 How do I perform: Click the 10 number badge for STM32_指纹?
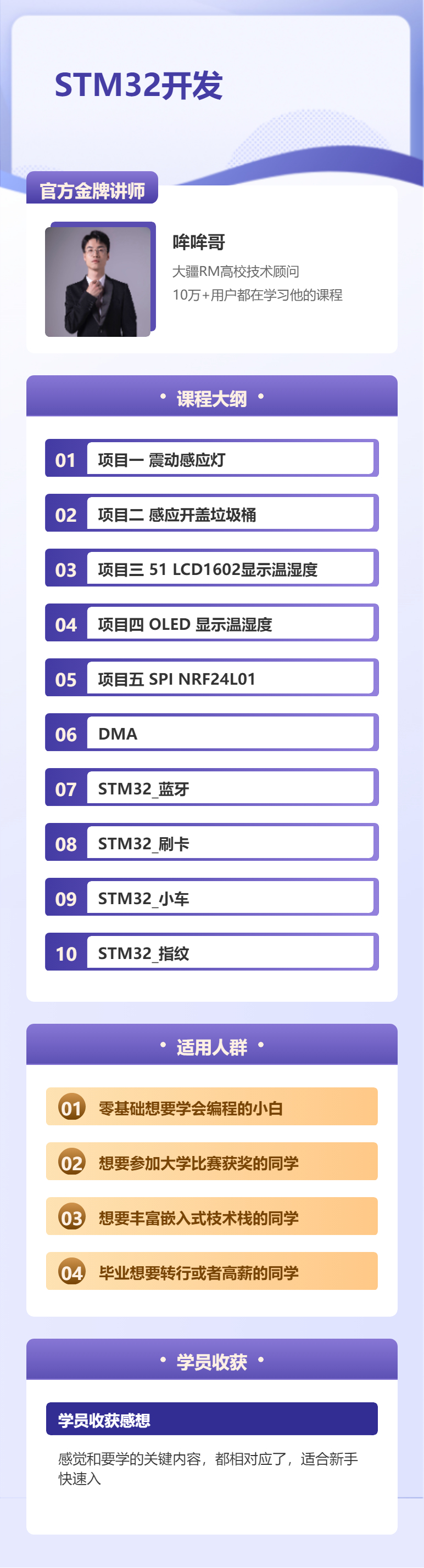[x=66, y=952]
